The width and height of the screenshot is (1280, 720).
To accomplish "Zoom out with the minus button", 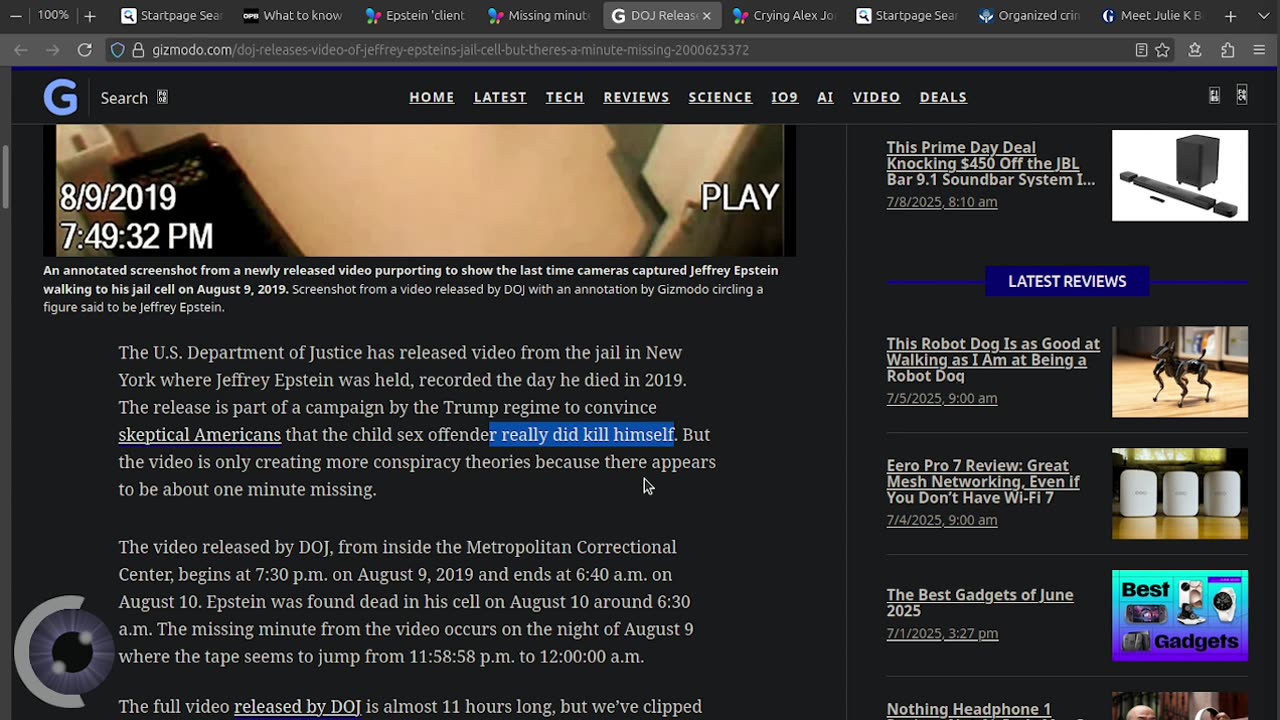I will tap(16, 16).
